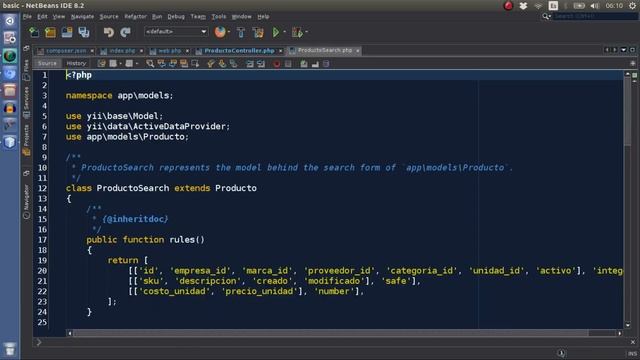Close the ProductoController.php tab
The width and height of the screenshot is (640, 360).
coord(280,51)
